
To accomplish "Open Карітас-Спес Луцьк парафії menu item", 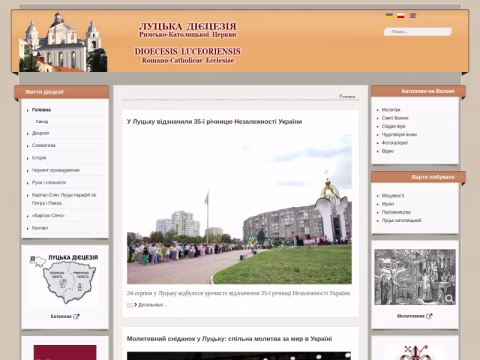I will point(64,199).
